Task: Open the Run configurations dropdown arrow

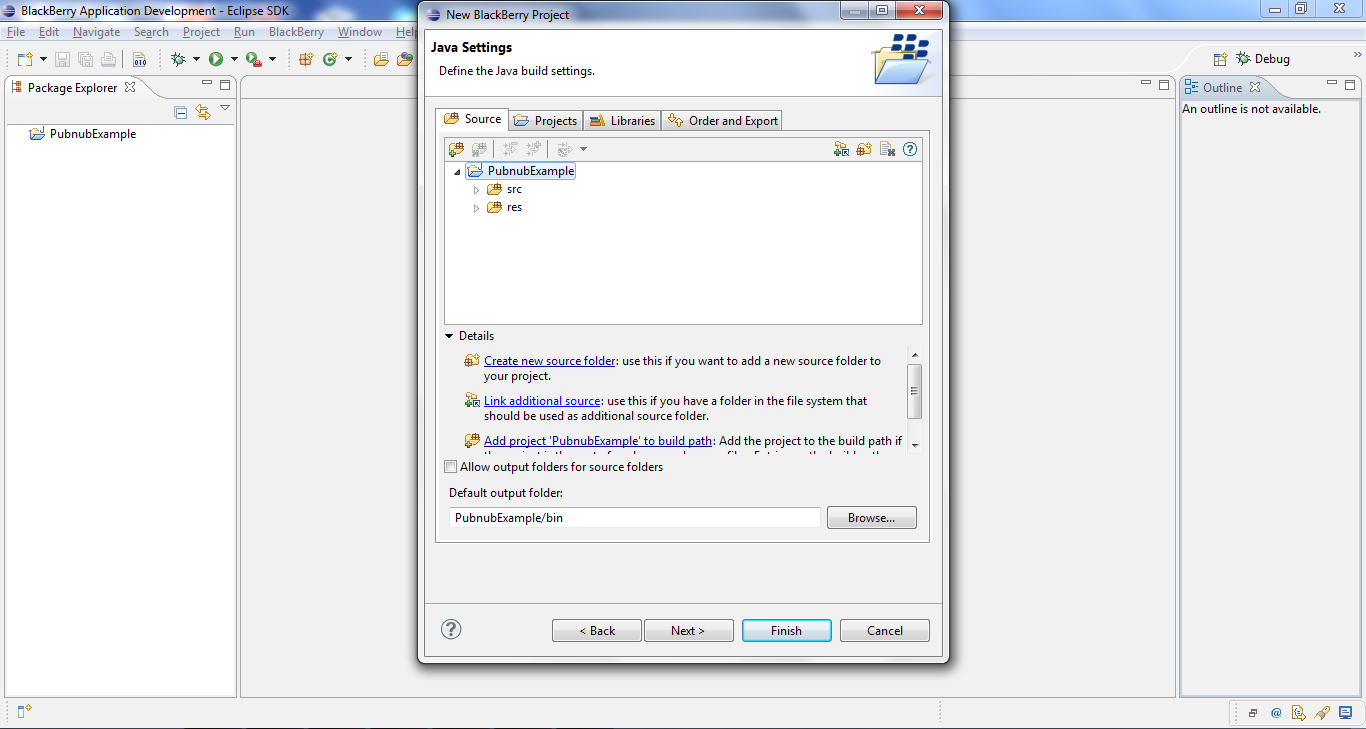Action: [234, 59]
